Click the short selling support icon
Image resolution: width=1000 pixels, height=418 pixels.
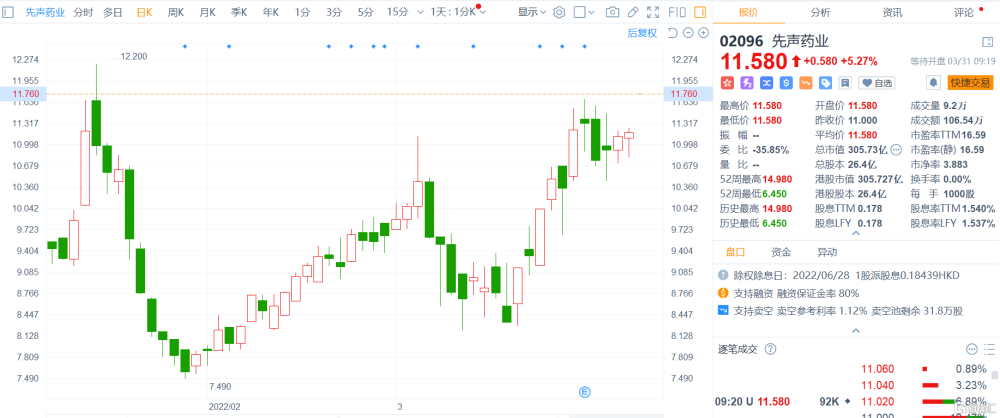tap(723, 311)
